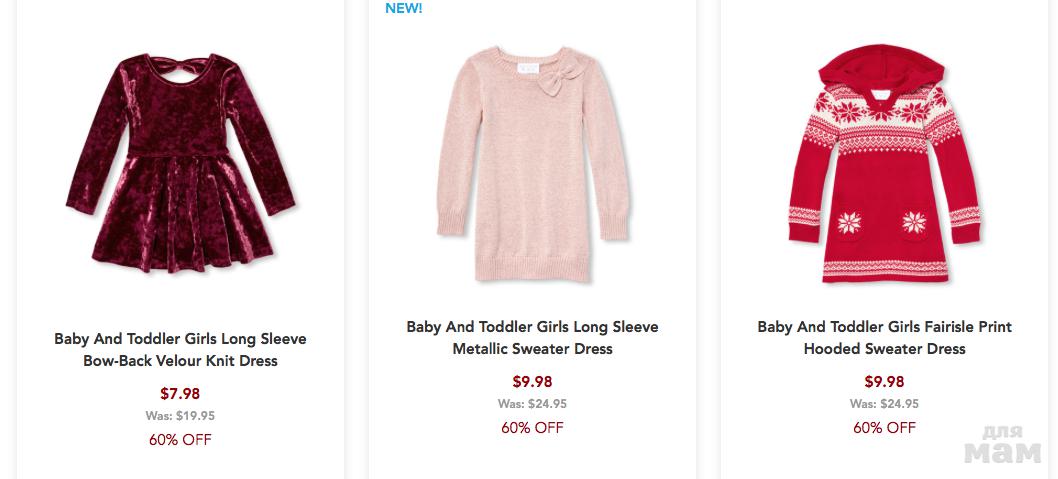Screen dimensions: 1058x479
Task: Click the Bow-Back Velour Knit Dress title
Action: 180,350
